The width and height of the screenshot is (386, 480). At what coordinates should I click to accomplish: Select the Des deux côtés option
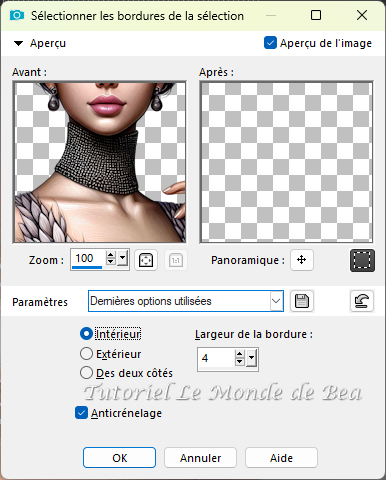tap(86, 373)
